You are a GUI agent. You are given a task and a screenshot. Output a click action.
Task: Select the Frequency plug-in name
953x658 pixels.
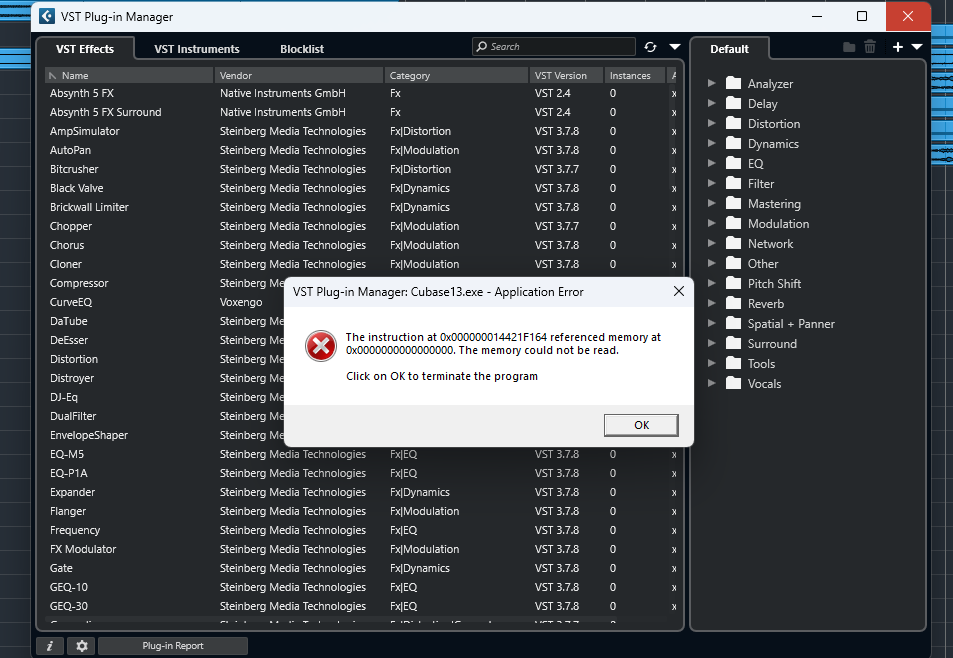(75, 530)
